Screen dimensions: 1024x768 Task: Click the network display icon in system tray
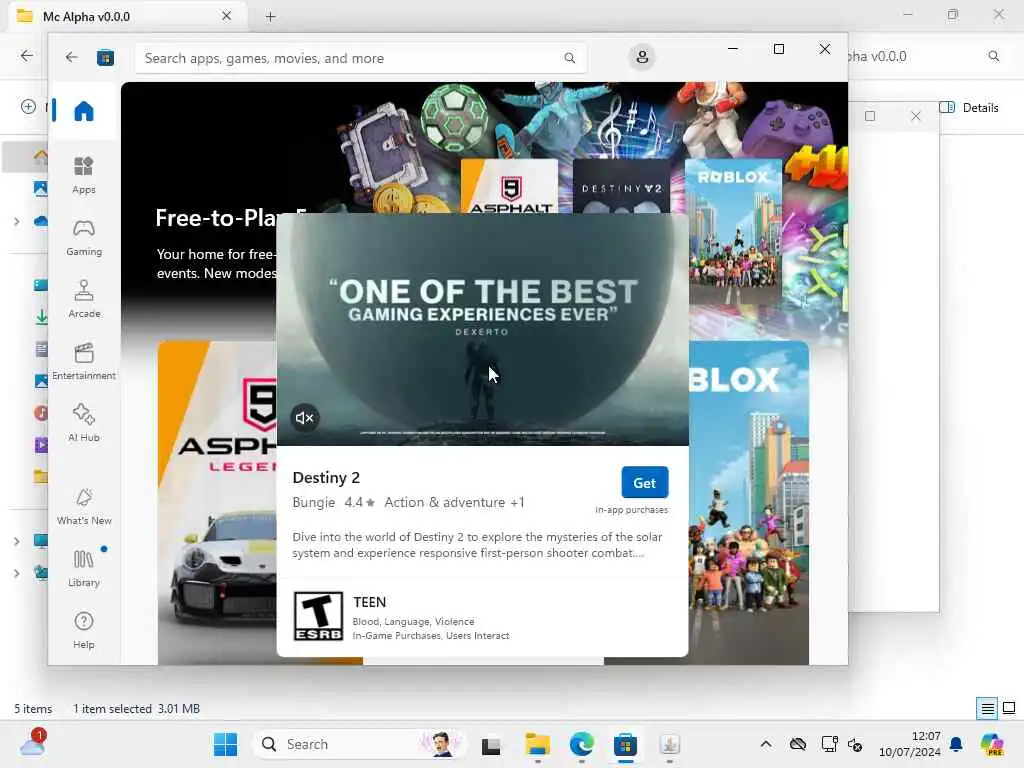[829, 744]
